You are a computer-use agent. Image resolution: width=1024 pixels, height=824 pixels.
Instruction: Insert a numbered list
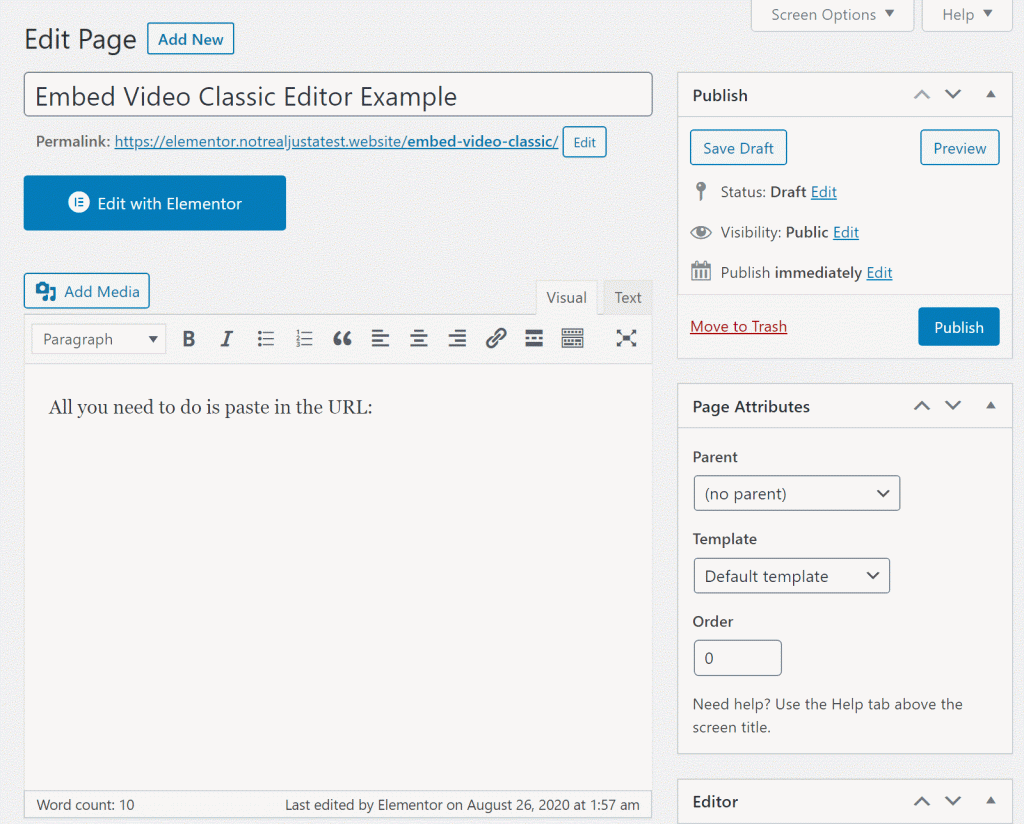[304, 339]
